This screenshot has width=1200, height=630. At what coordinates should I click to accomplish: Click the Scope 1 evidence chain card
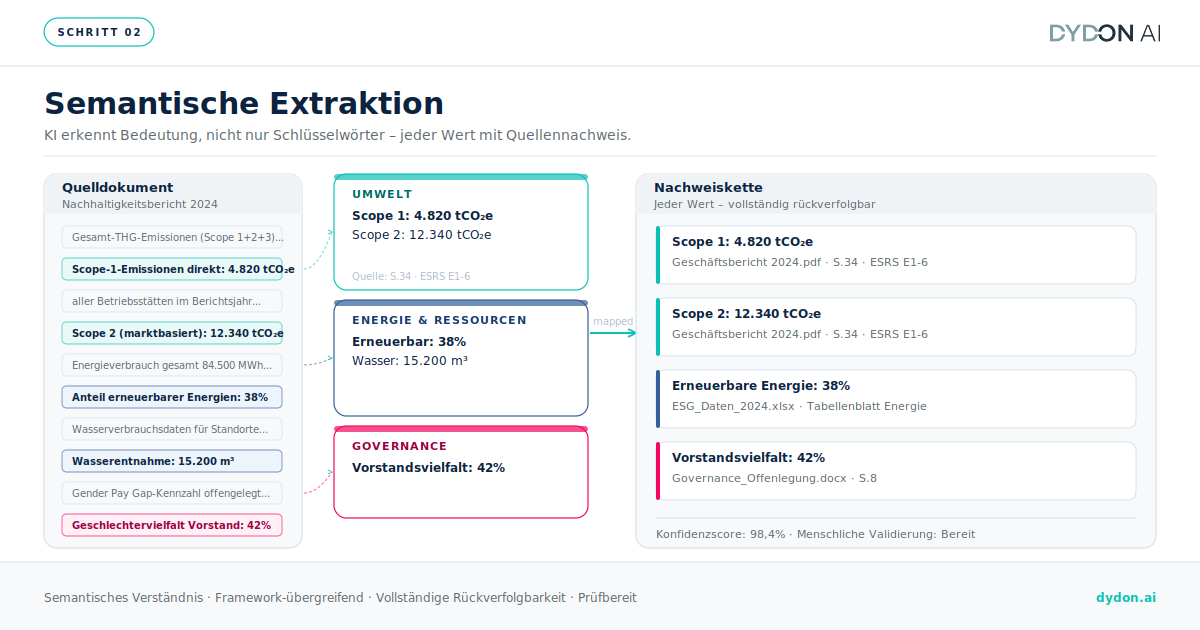(896, 255)
